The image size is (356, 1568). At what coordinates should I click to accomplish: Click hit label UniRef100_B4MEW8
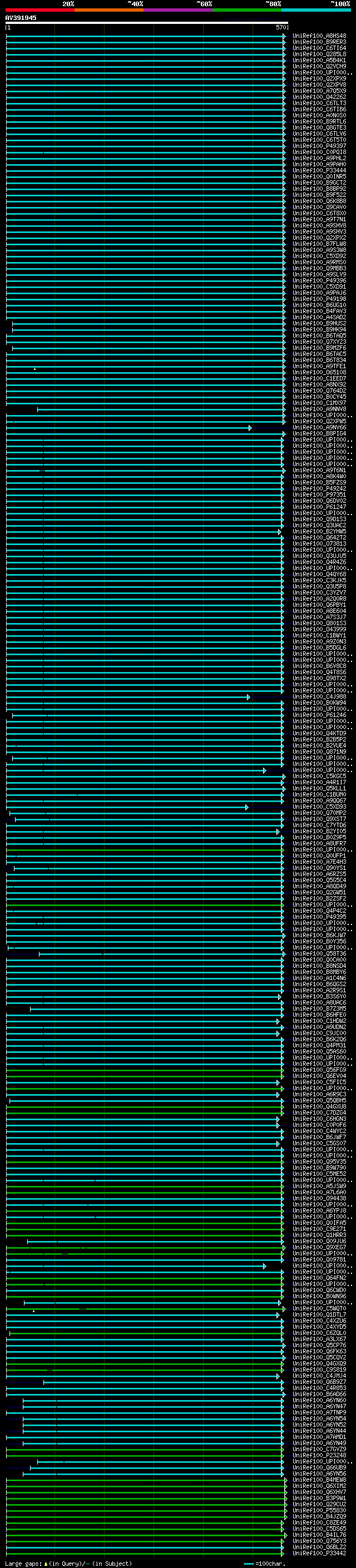(x=319, y=1480)
